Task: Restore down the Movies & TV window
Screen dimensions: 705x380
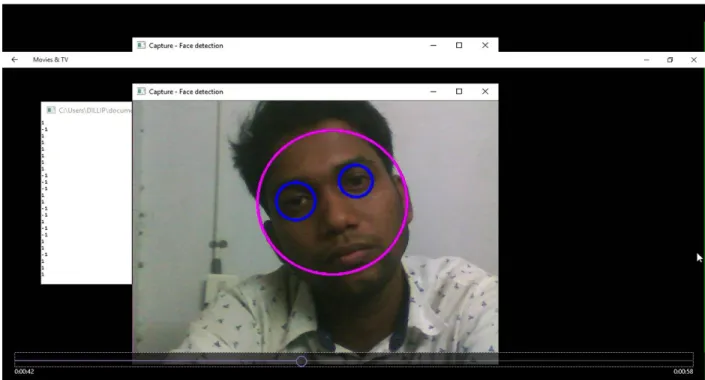Action: coord(670,60)
